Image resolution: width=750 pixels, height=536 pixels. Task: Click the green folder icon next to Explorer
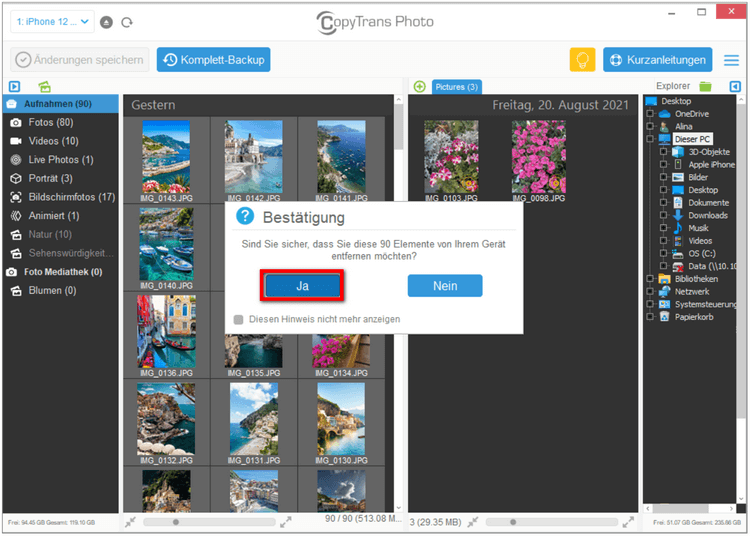[x=706, y=87]
